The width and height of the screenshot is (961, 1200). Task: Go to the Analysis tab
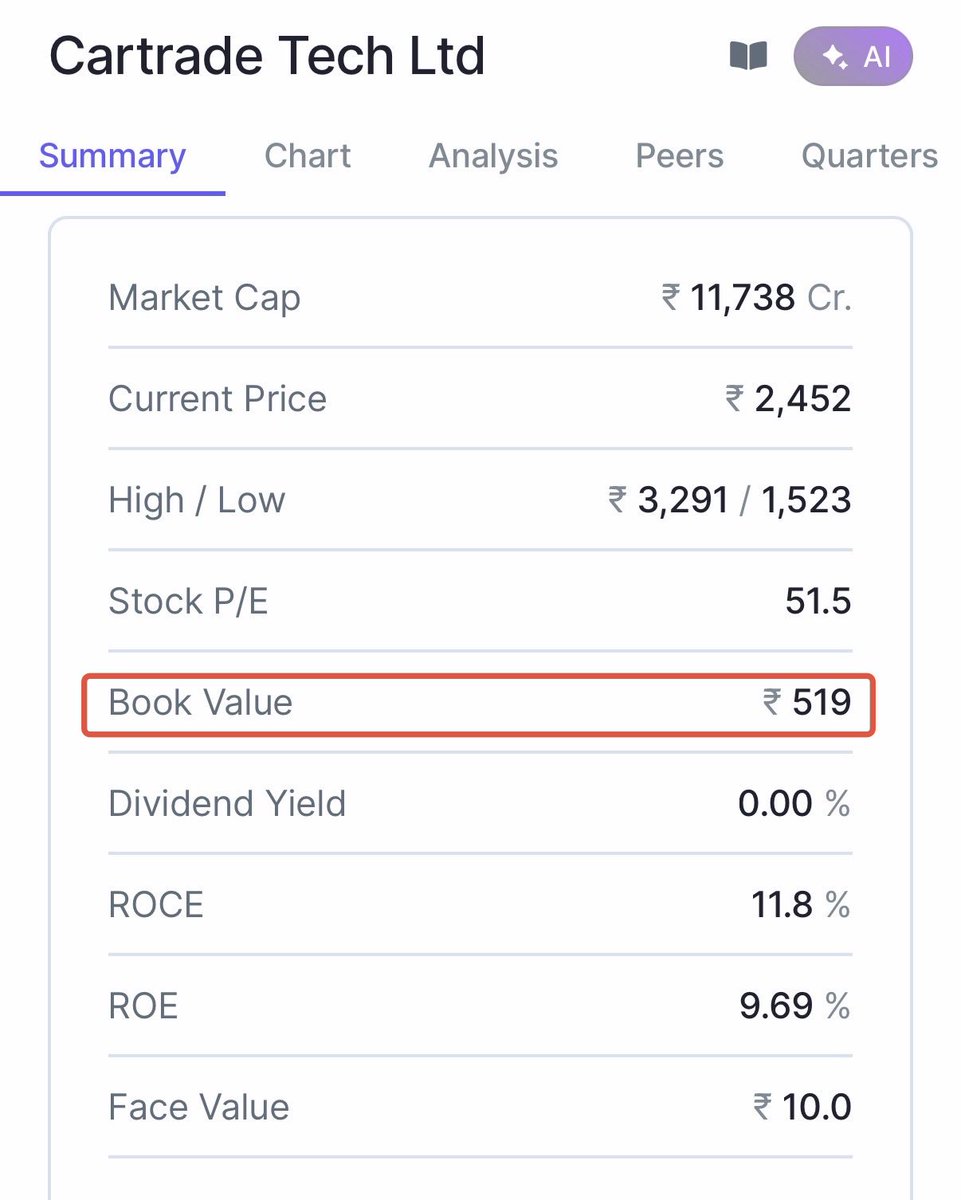click(x=494, y=157)
